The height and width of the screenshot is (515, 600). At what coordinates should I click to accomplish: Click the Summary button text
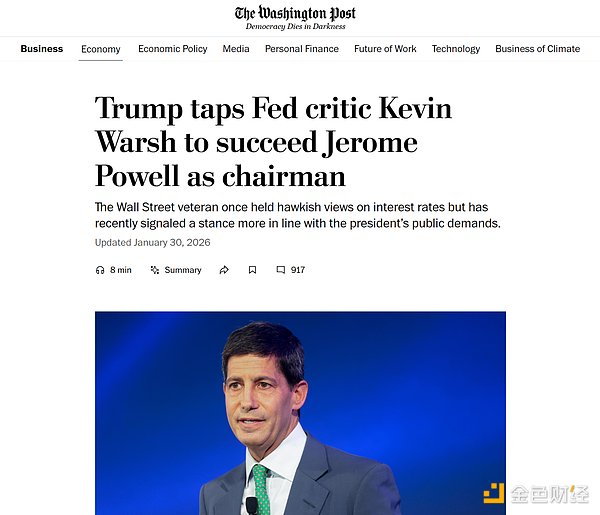[x=183, y=270]
